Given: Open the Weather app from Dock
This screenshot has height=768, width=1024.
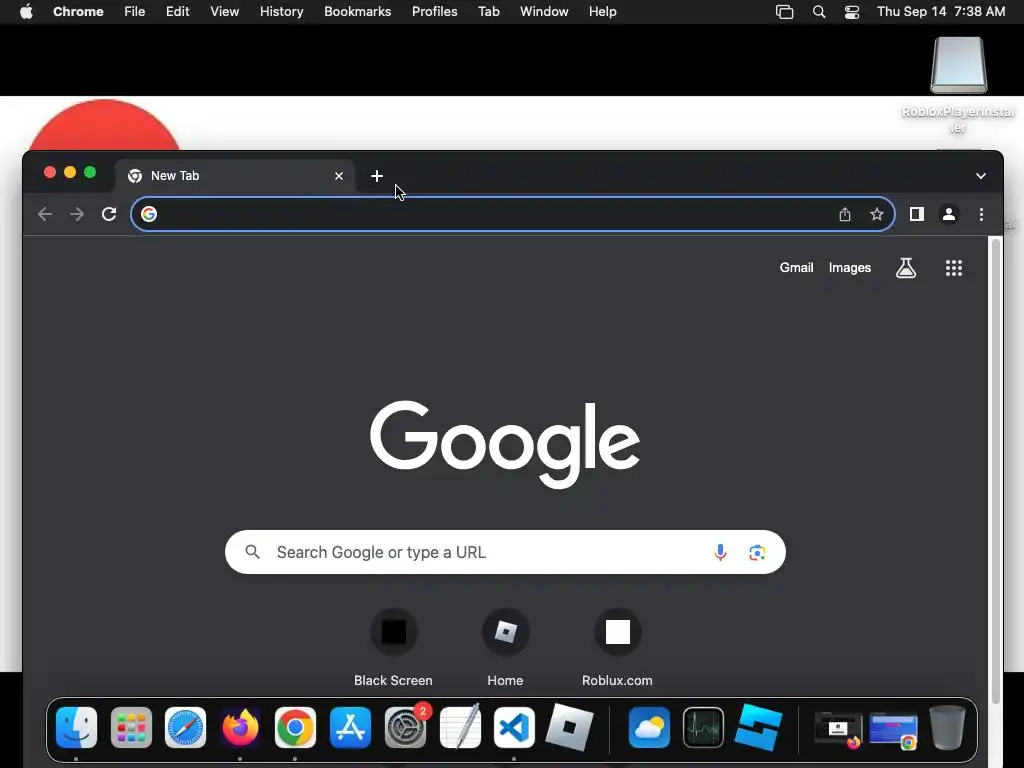Looking at the screenshot, I should coord(649,728).
